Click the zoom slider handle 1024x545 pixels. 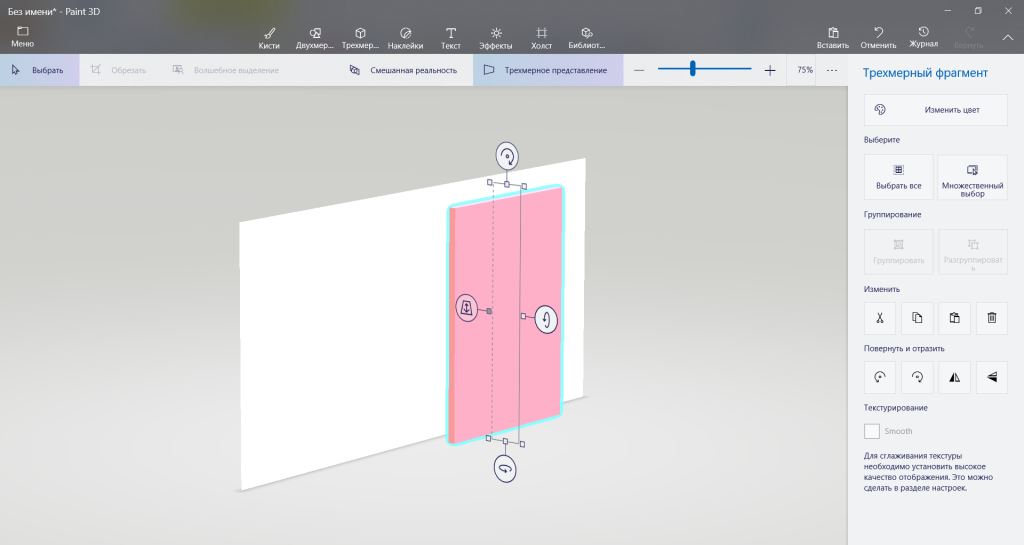pyautogui.click(x=692, y=69)
